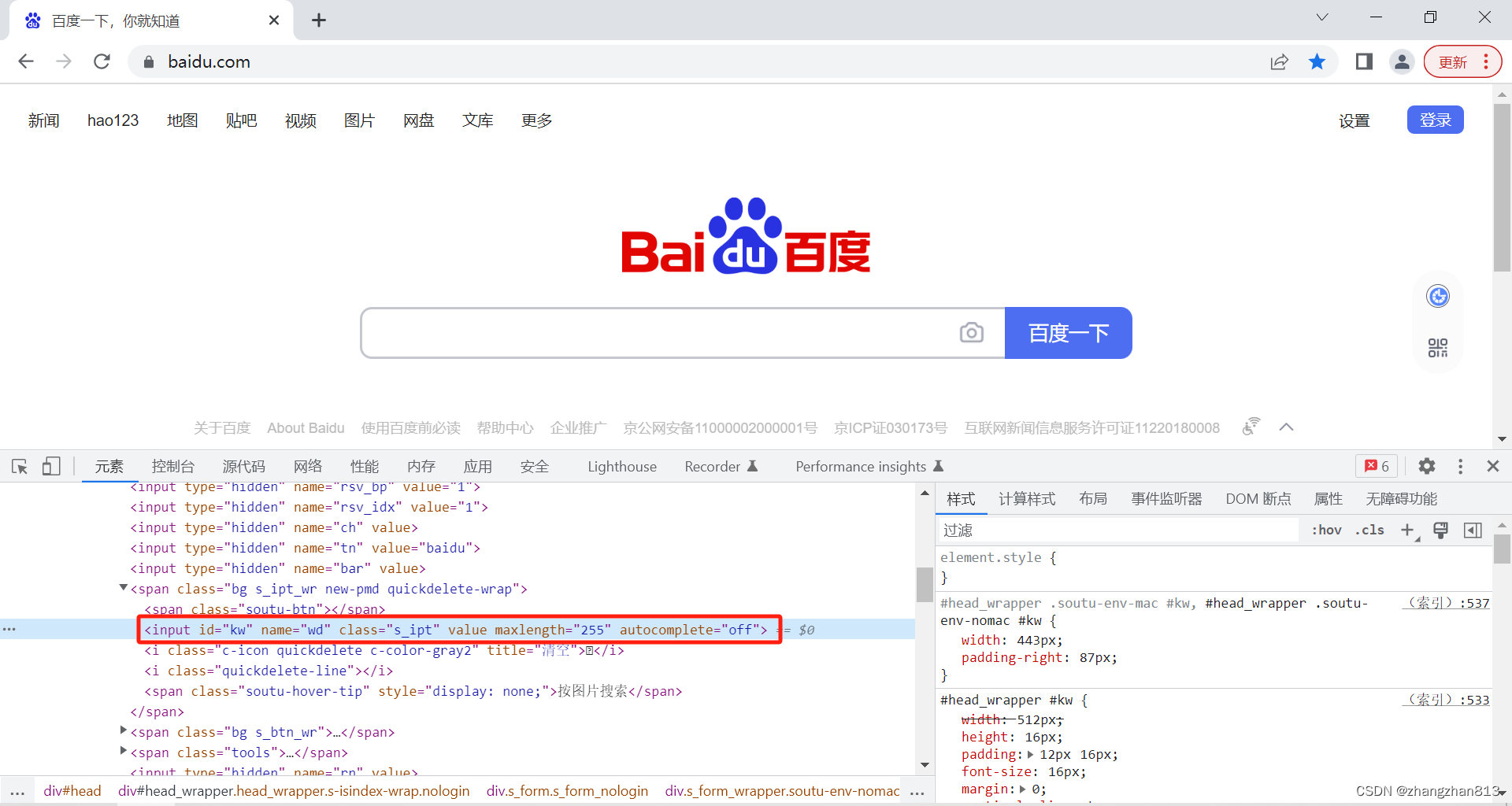The height and width of the screenshot is (806, 1512).
Task: Switch to the 性能 performance tab
Action: point(365,467)
